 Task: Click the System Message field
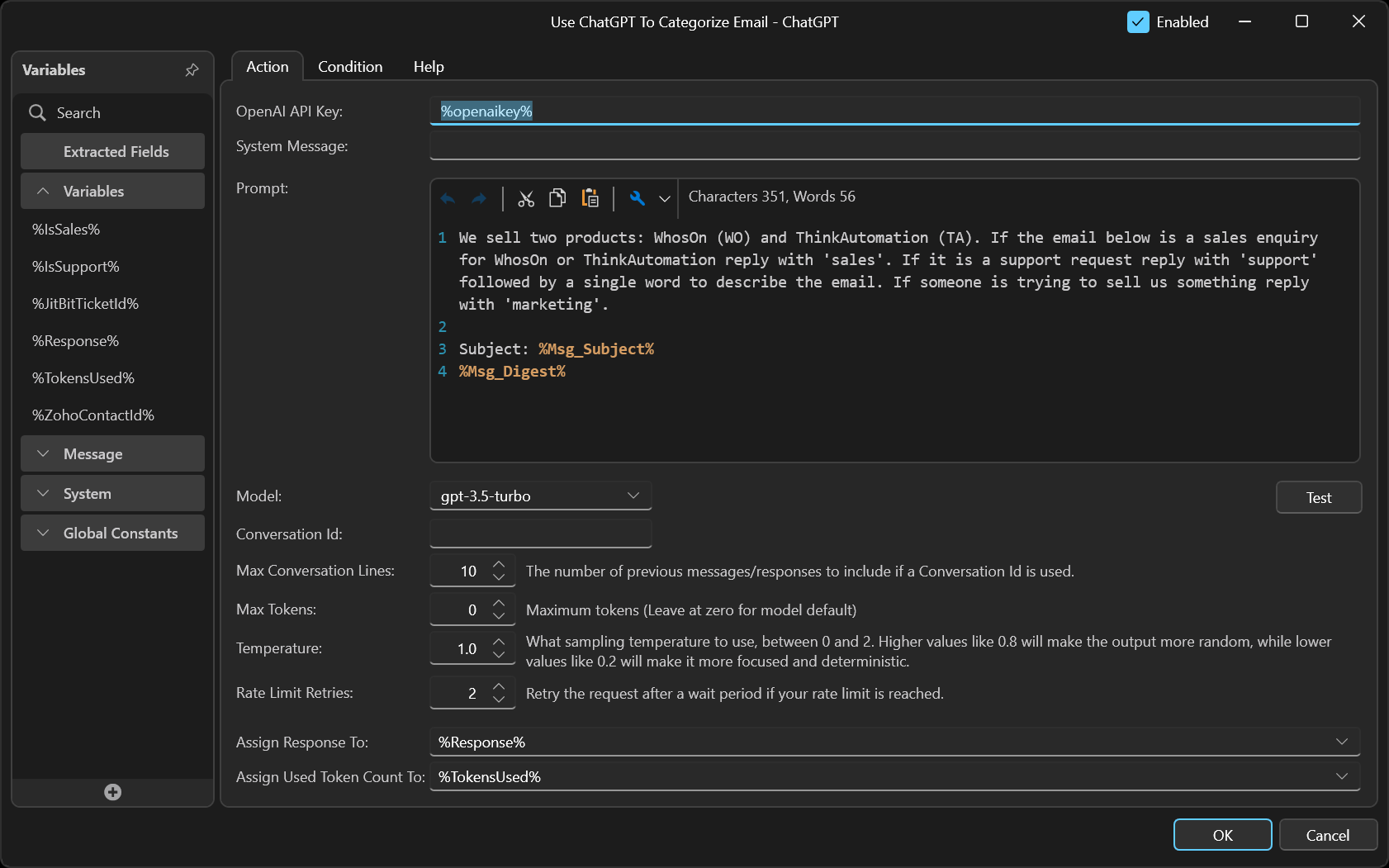coord(895,145)
